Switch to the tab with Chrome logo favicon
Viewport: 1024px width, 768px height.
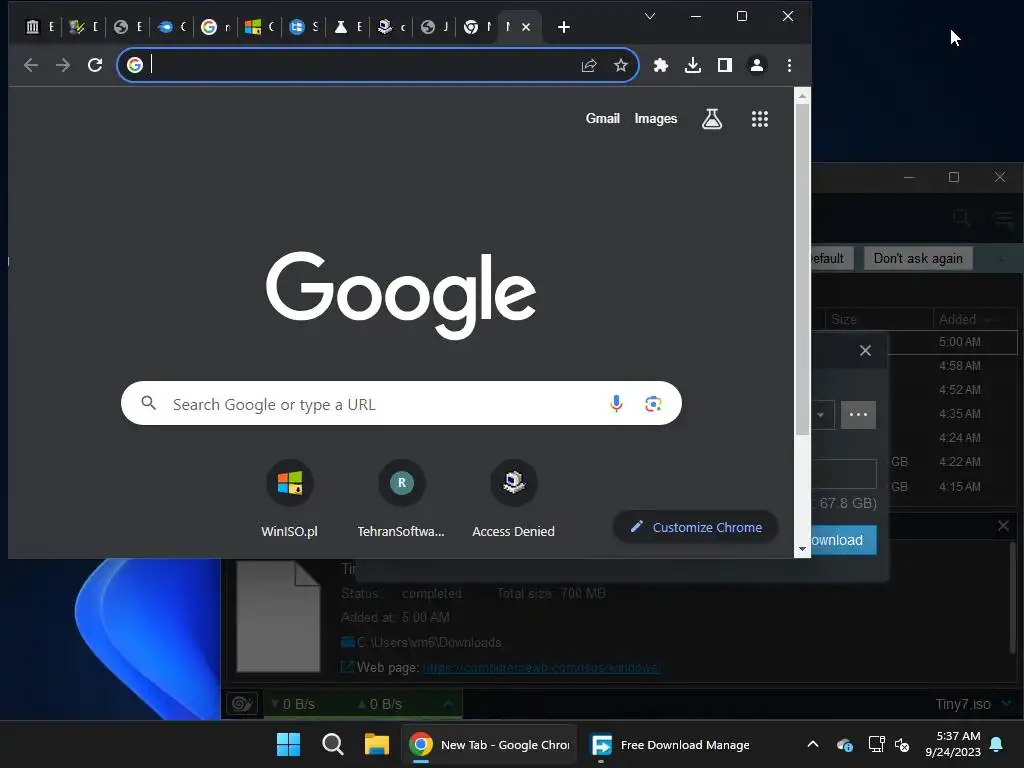(x=477, y=27)
